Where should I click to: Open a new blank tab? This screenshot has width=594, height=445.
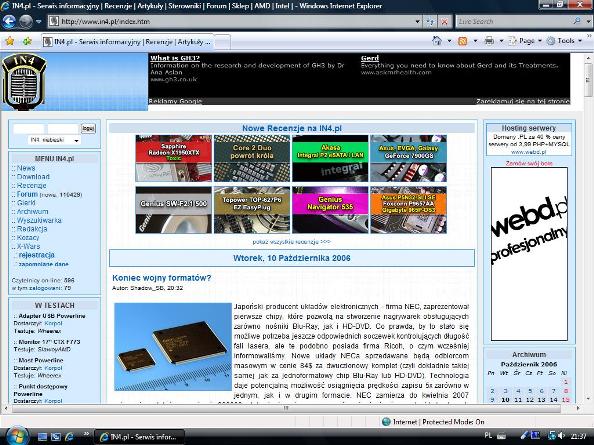[223, 42]
